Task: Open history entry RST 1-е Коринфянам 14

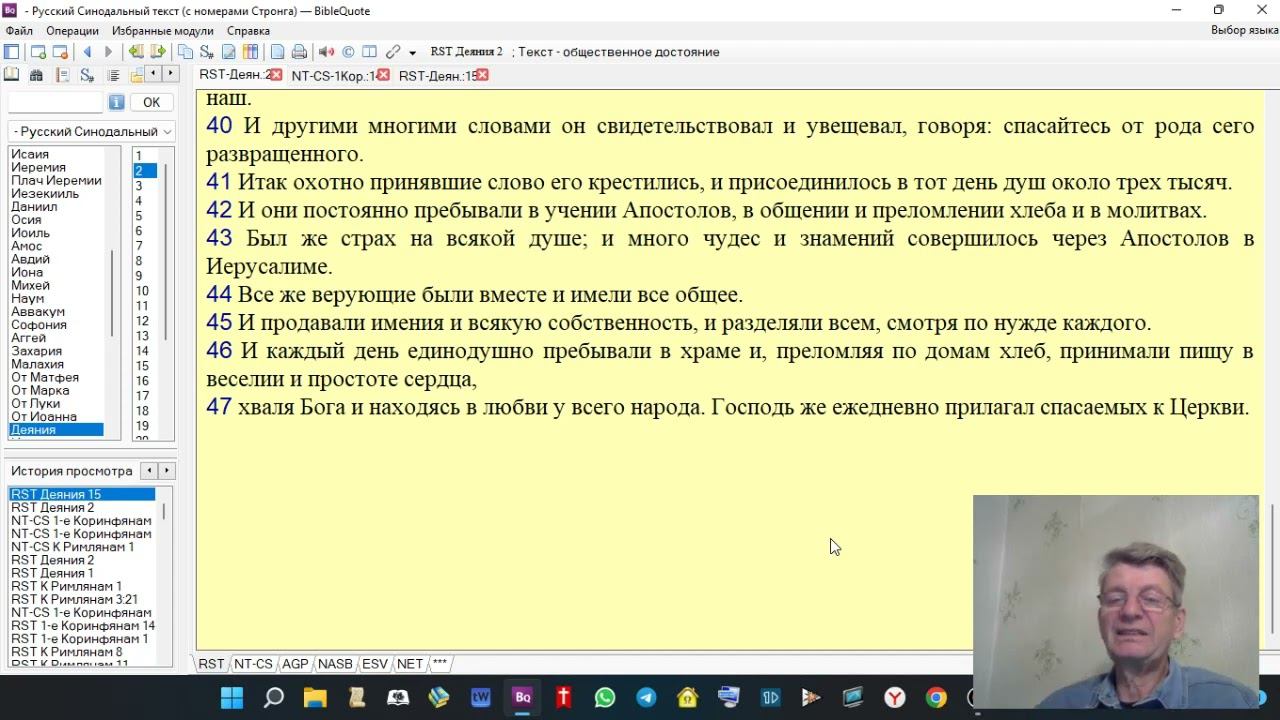Action: click(83, 625)
